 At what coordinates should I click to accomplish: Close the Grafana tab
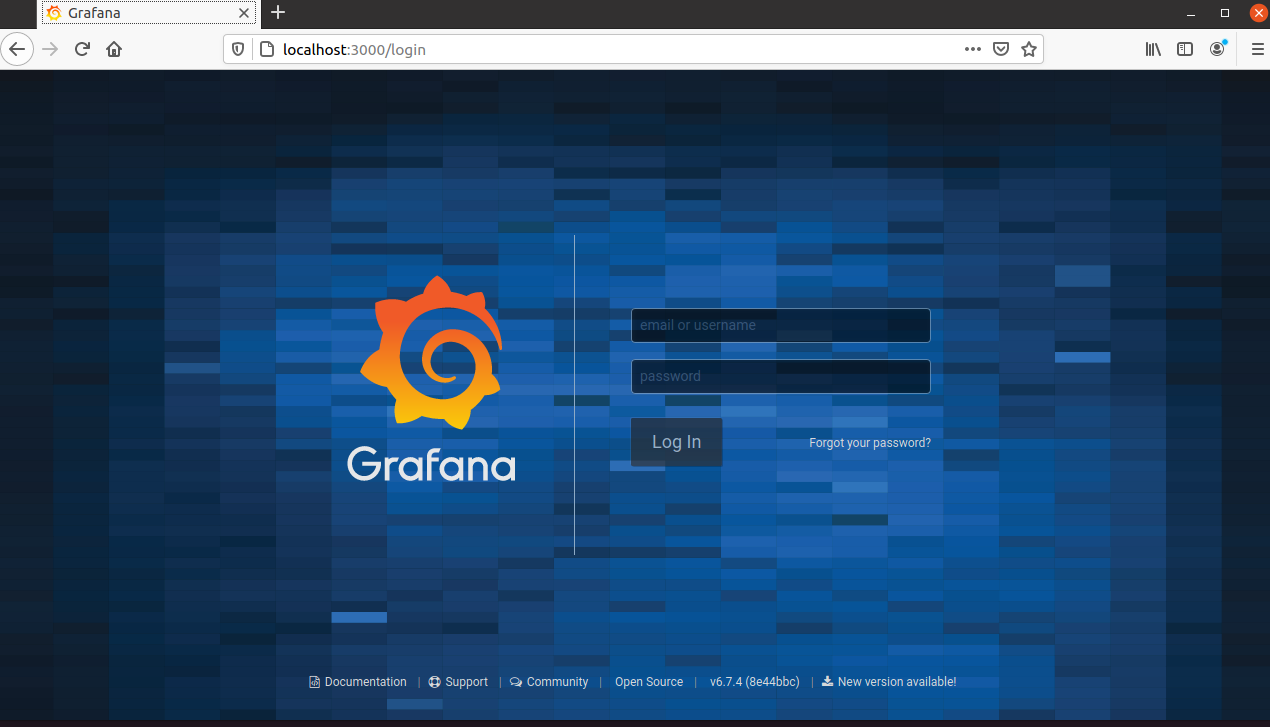click(x=244, y=13)
